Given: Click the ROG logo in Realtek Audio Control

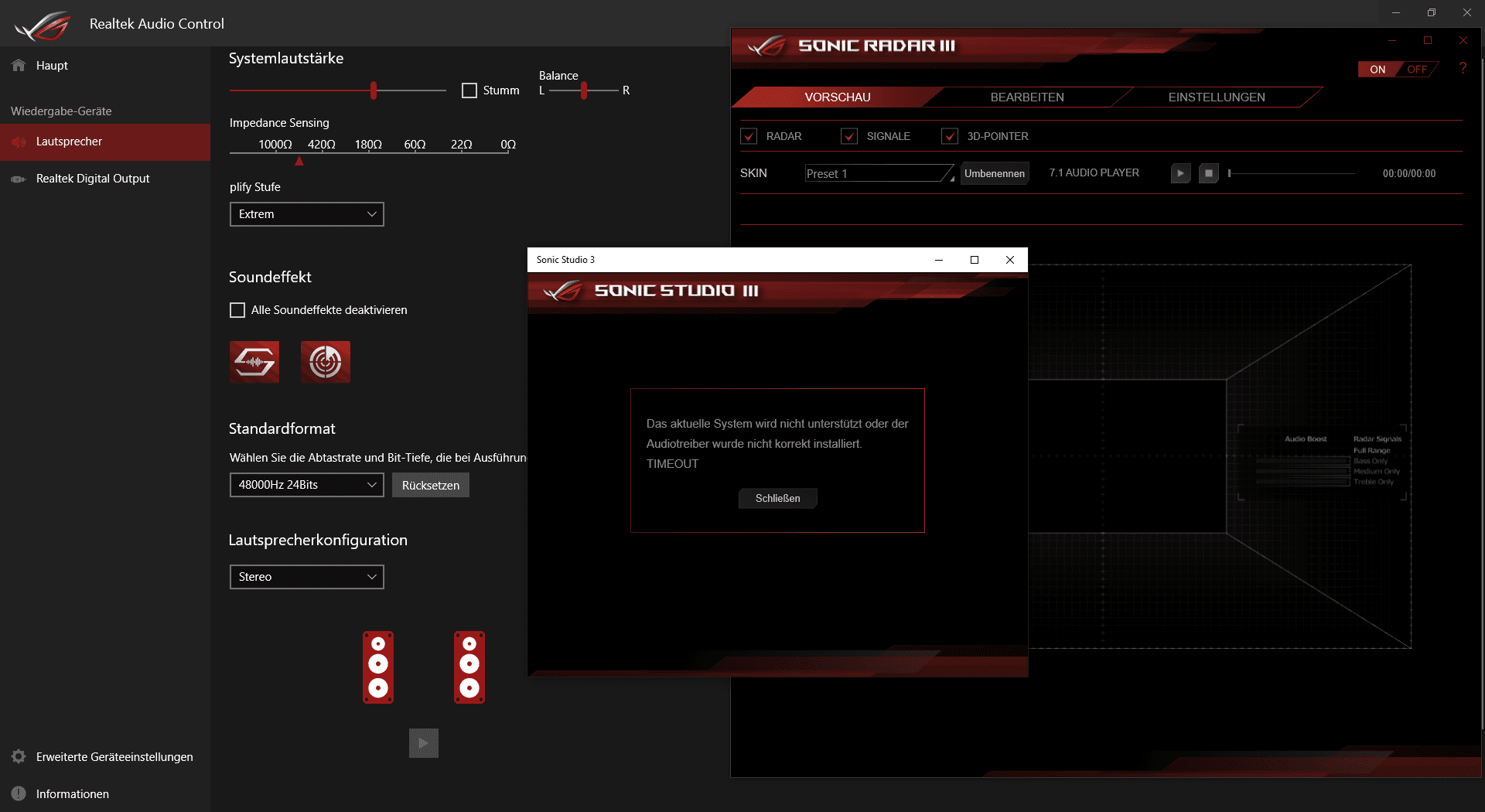Looking at the screenshot, I should [x=43, y=26].
